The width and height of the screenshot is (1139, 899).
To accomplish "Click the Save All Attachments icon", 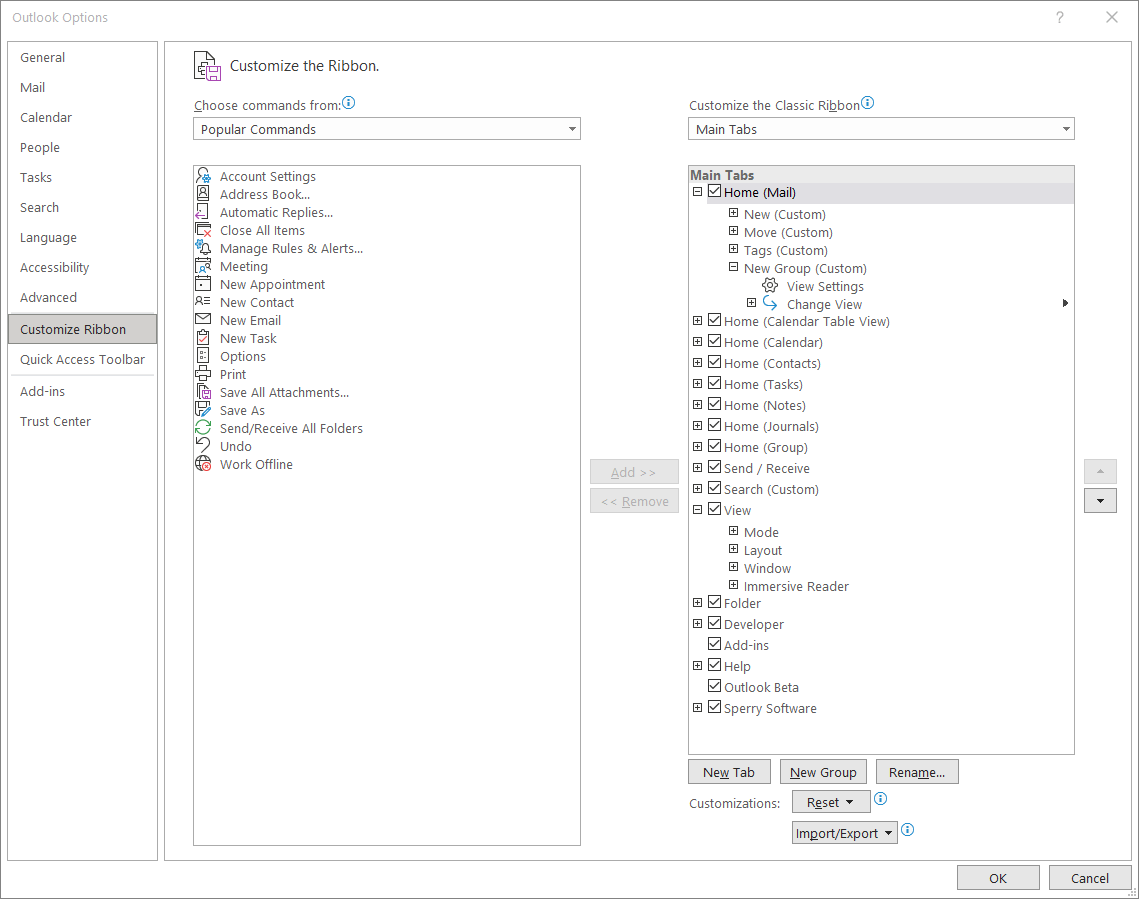I will (x=203, y=392).
